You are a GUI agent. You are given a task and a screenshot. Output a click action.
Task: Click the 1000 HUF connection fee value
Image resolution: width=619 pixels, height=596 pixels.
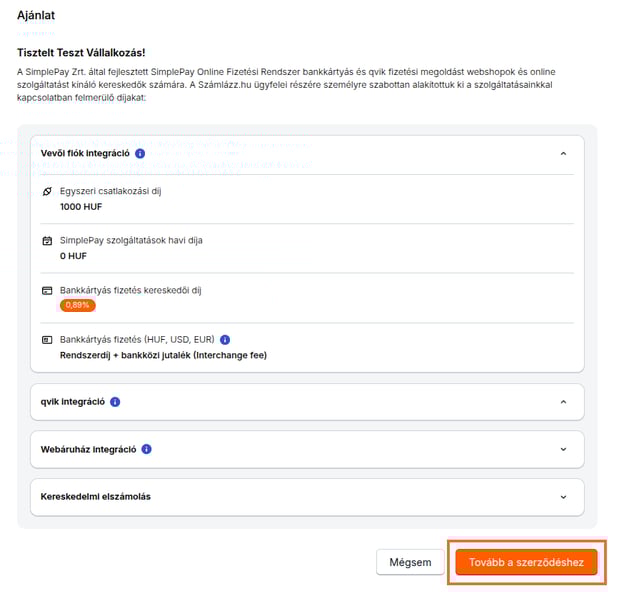click(81, 207)
